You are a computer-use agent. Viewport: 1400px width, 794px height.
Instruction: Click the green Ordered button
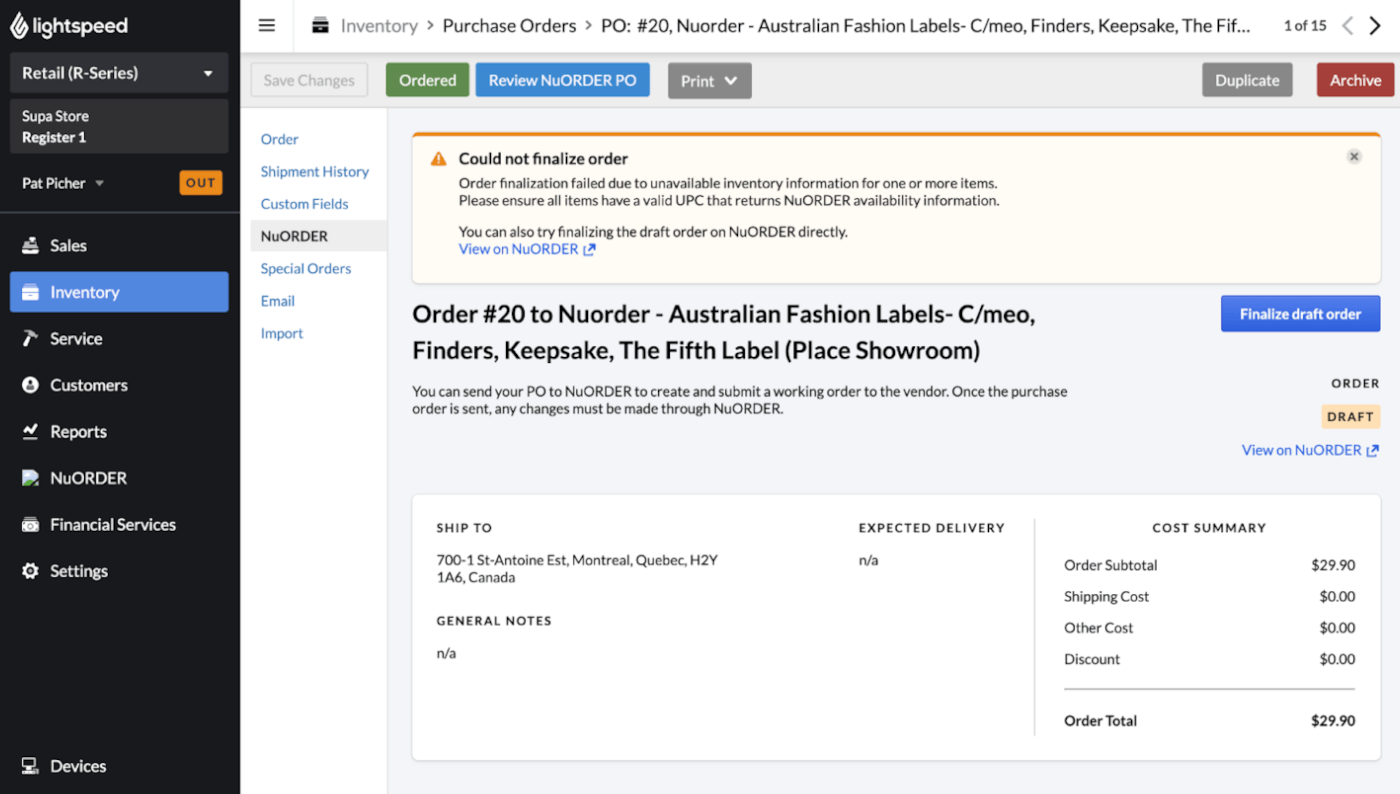coord(427,80)
